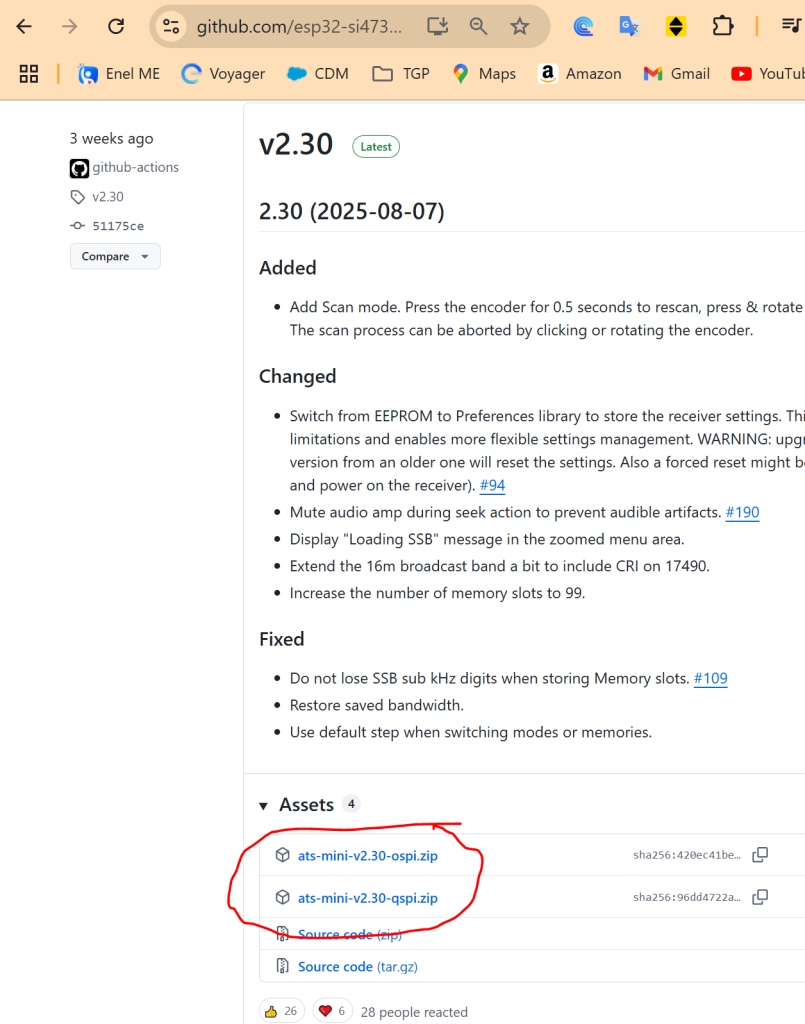Download ats-mini-v2.30-ospi.zip

pyautogui.click(x=367, y=856)
